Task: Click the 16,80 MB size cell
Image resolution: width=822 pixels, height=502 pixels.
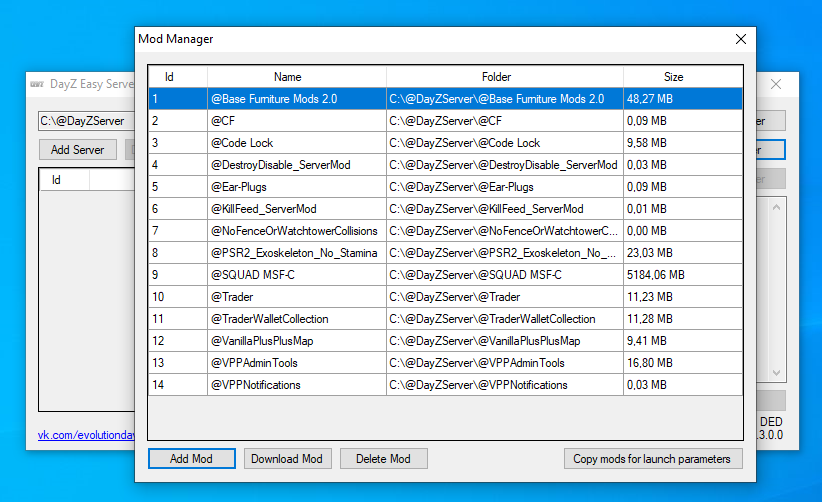Action: coord(683,363)
